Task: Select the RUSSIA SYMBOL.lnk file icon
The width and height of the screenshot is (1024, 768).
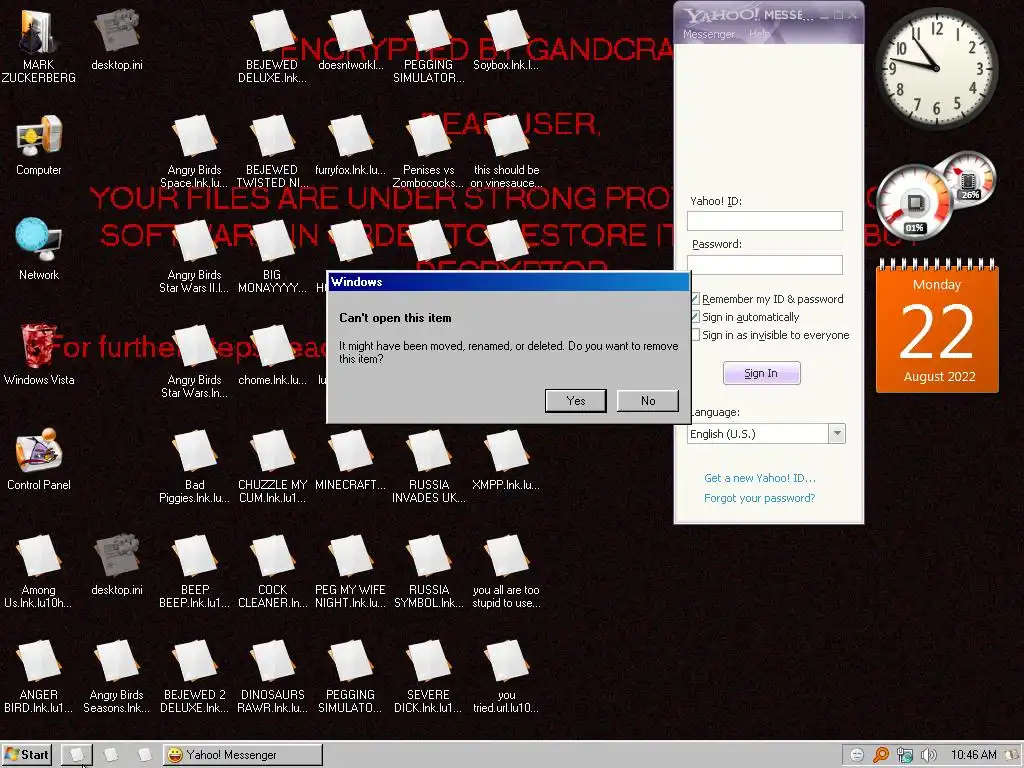Action: point(428,571)
